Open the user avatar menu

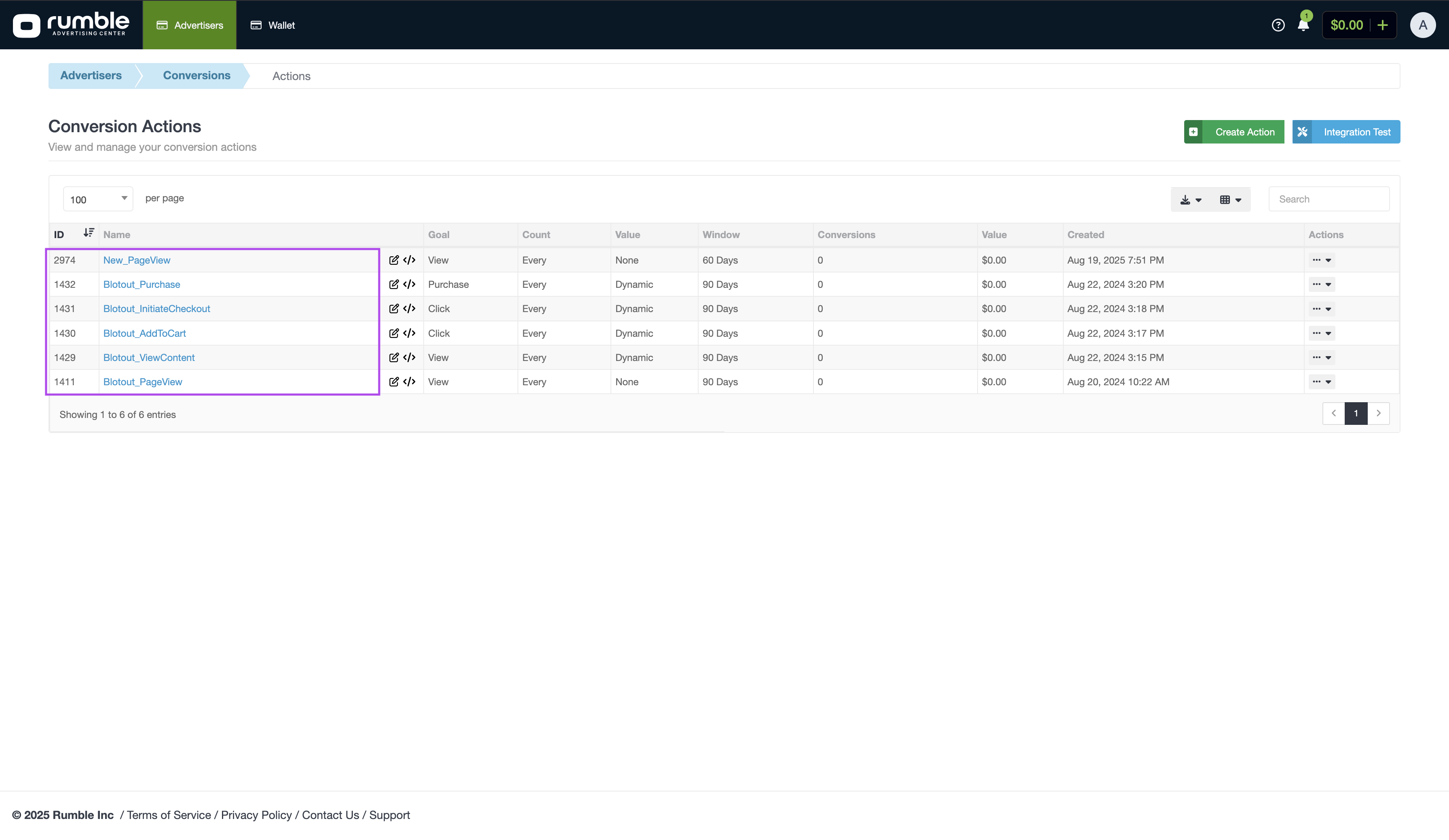[x=1422, y=25]
